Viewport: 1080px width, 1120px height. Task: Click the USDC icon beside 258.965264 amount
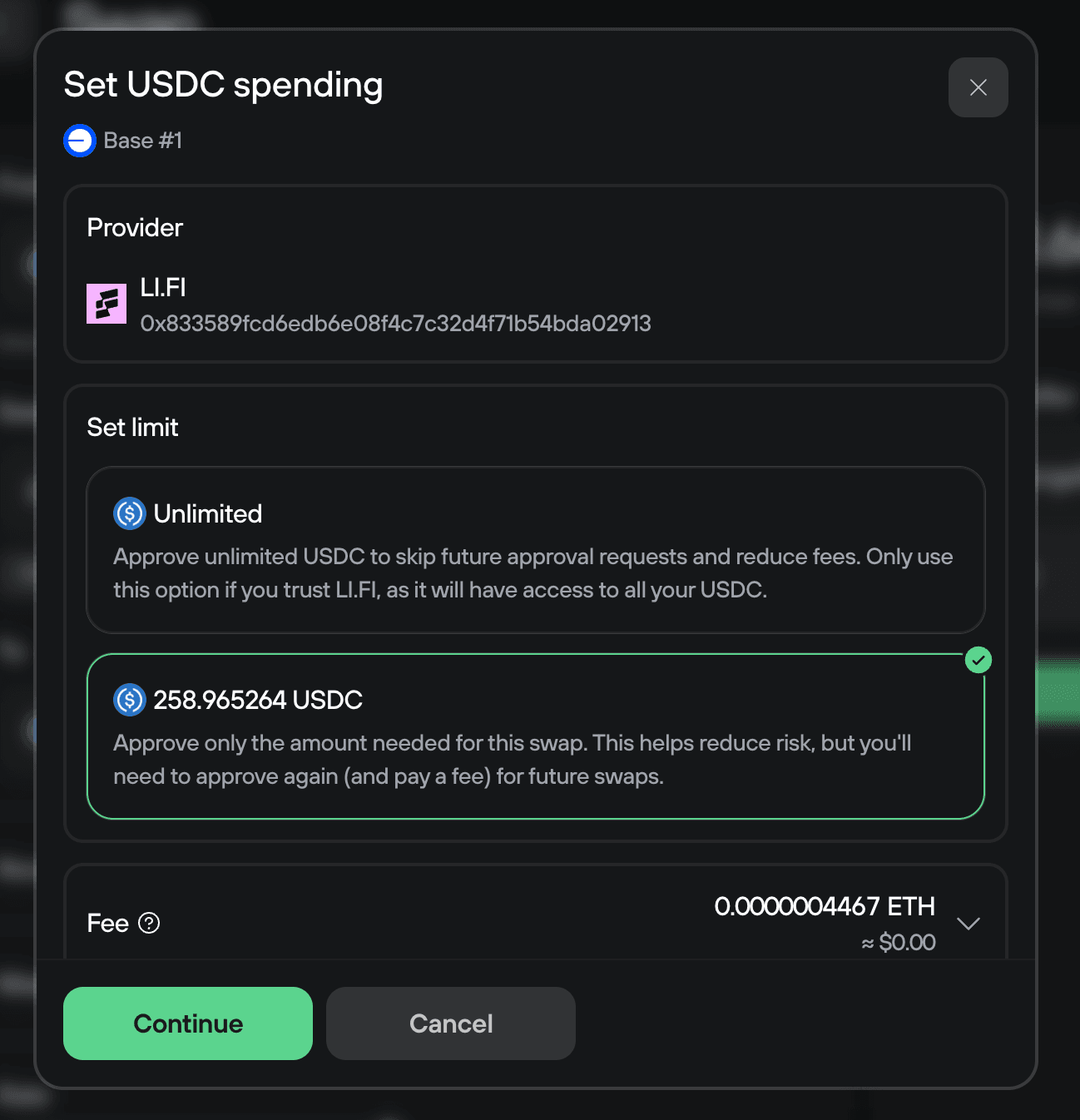tap(129, 700)
